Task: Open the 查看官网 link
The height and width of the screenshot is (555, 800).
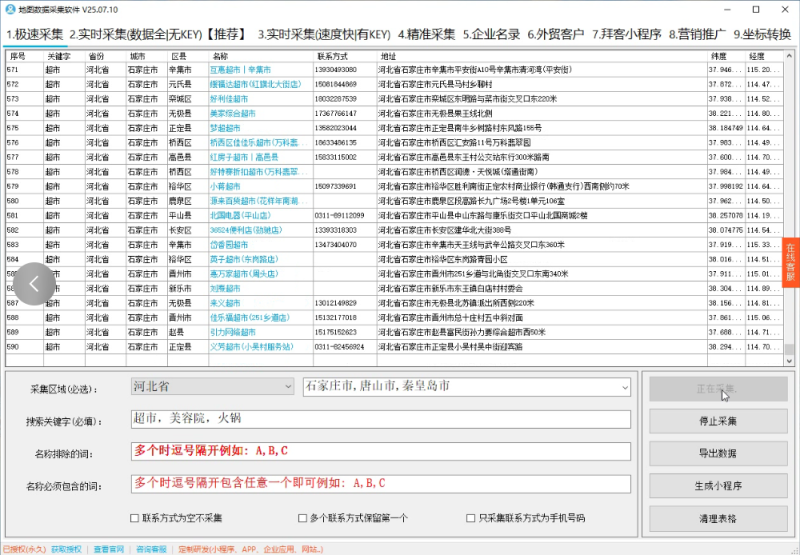Action: pyautogui.click(x=109, y=549)
